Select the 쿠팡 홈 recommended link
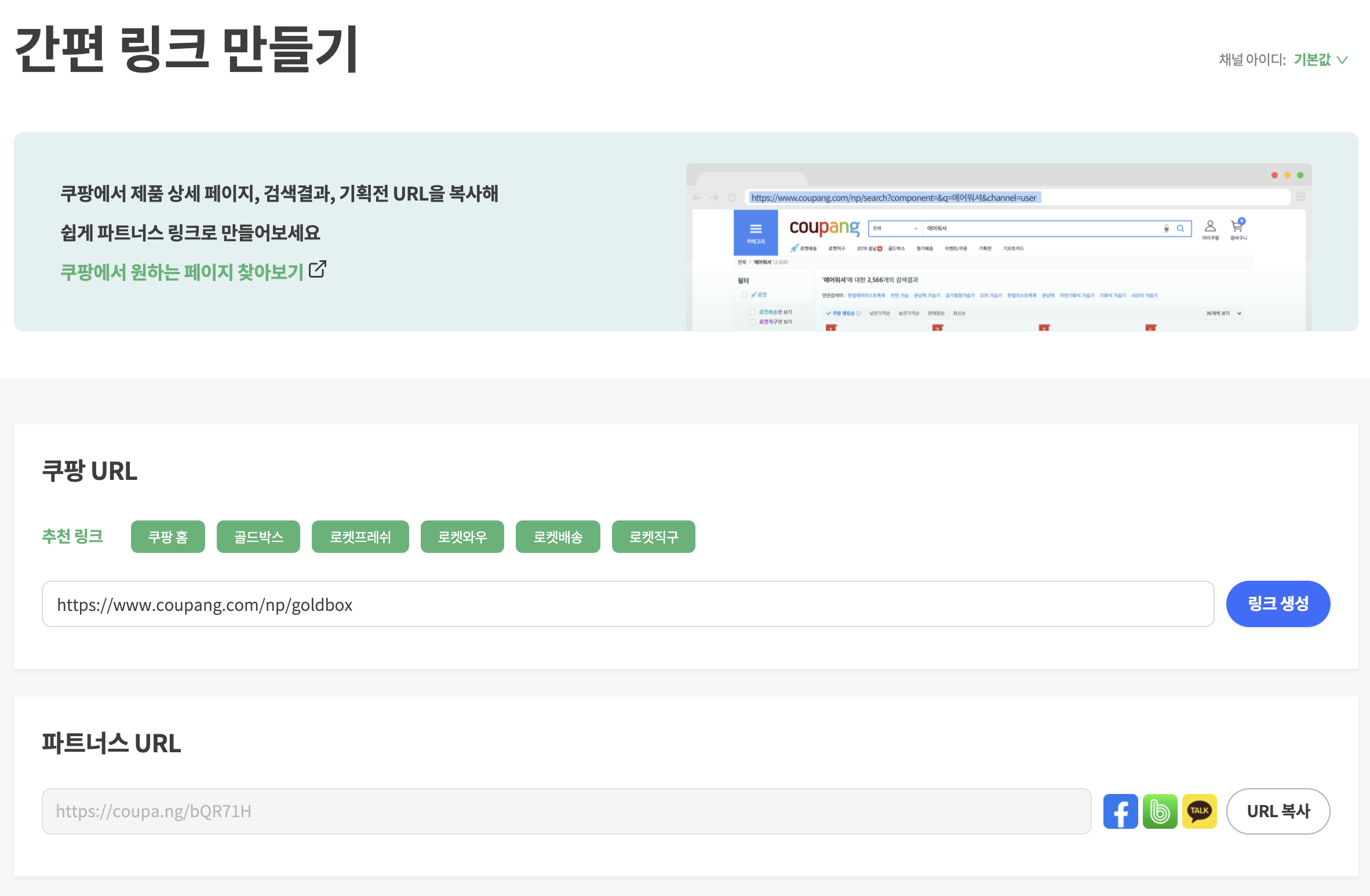 [x=167, y=537]
